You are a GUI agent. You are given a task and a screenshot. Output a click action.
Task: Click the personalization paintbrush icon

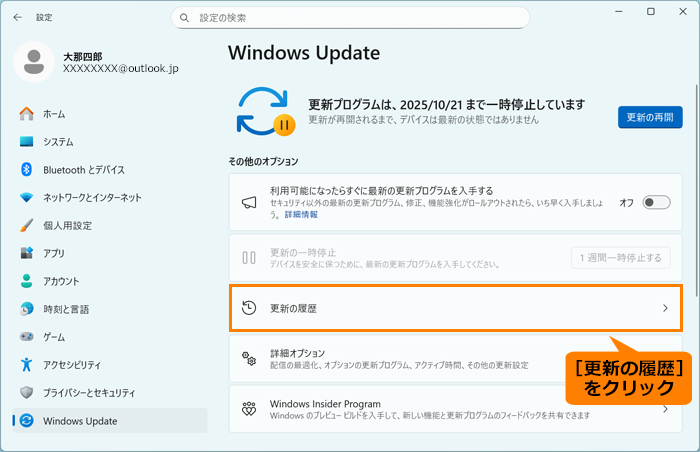pos(26,225)
